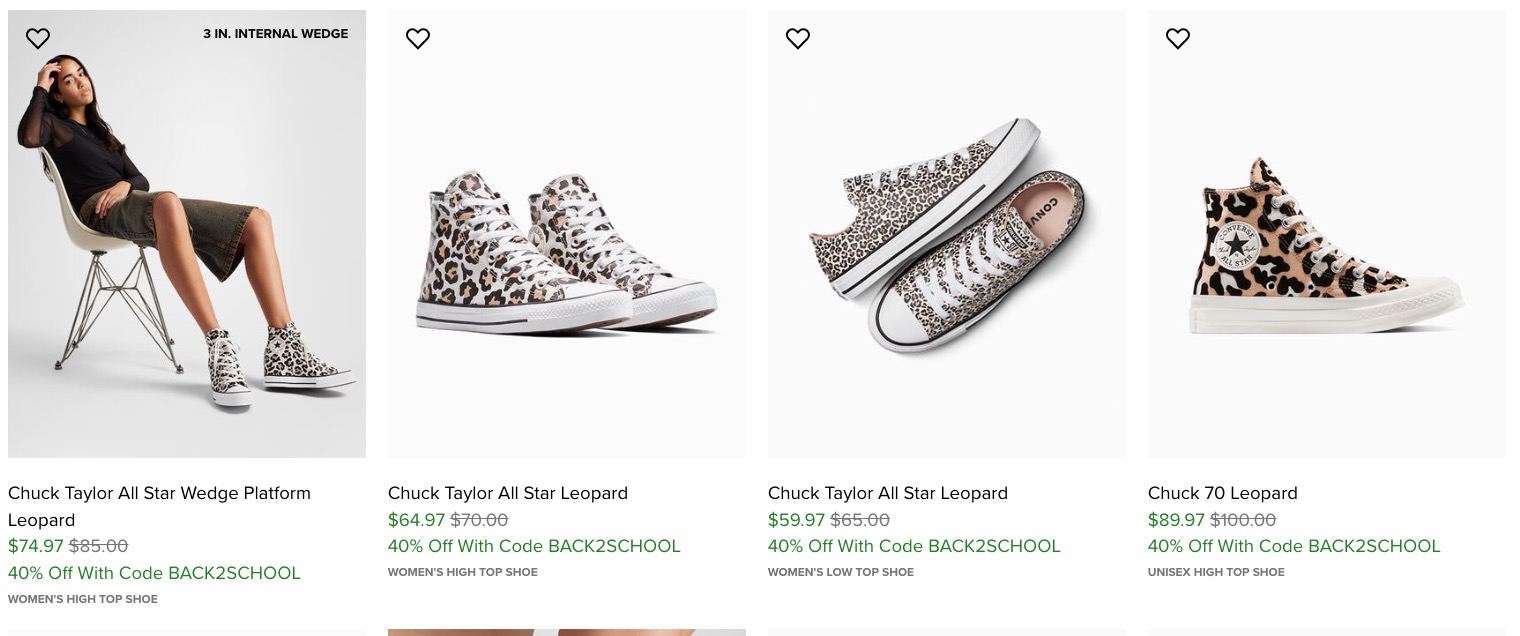Click the women's high top Leopard product name
The width and height of the screenshot is (1520, 636).
click(x=507, y=493)
